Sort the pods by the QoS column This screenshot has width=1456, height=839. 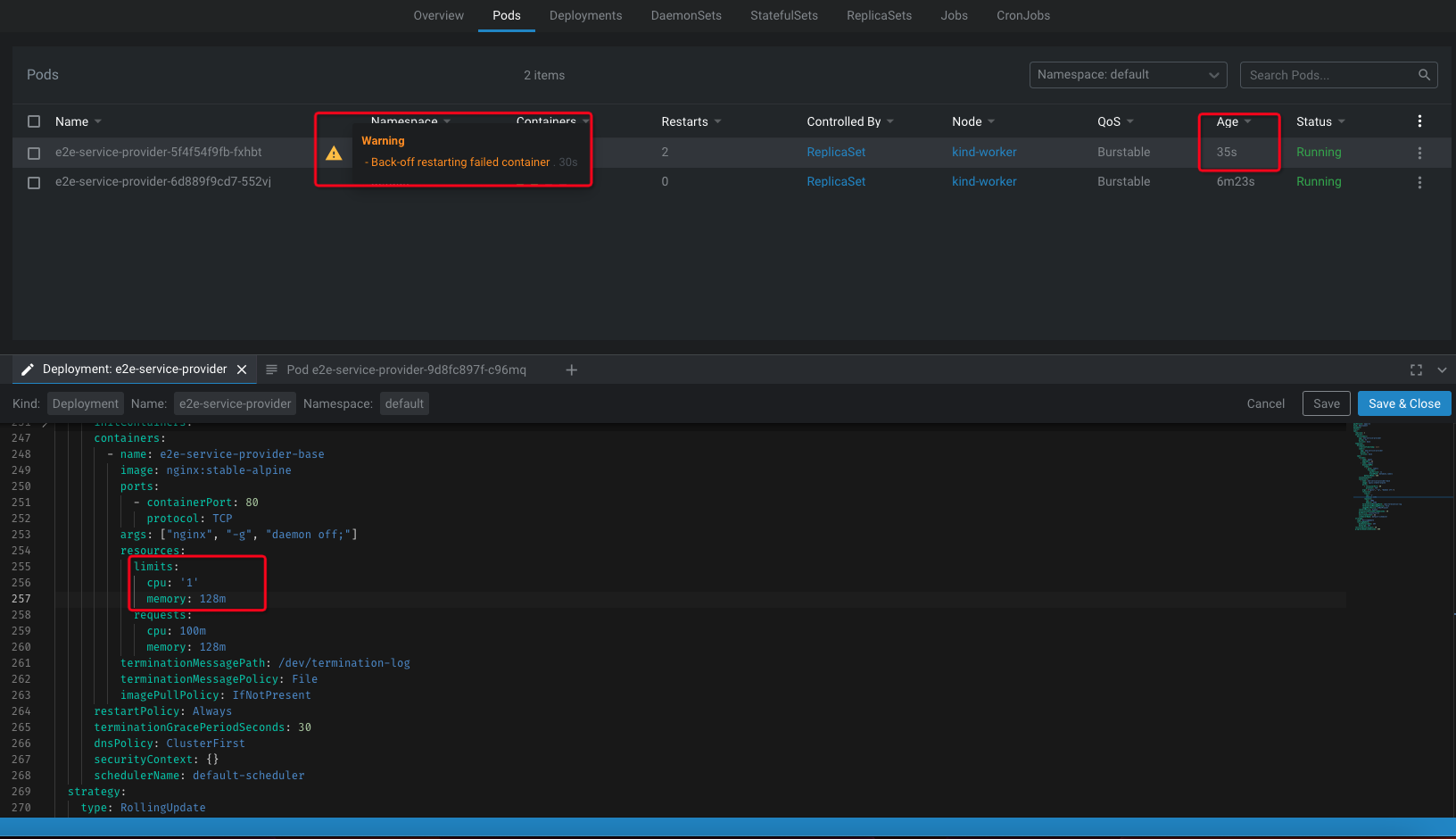point(1115,121)
